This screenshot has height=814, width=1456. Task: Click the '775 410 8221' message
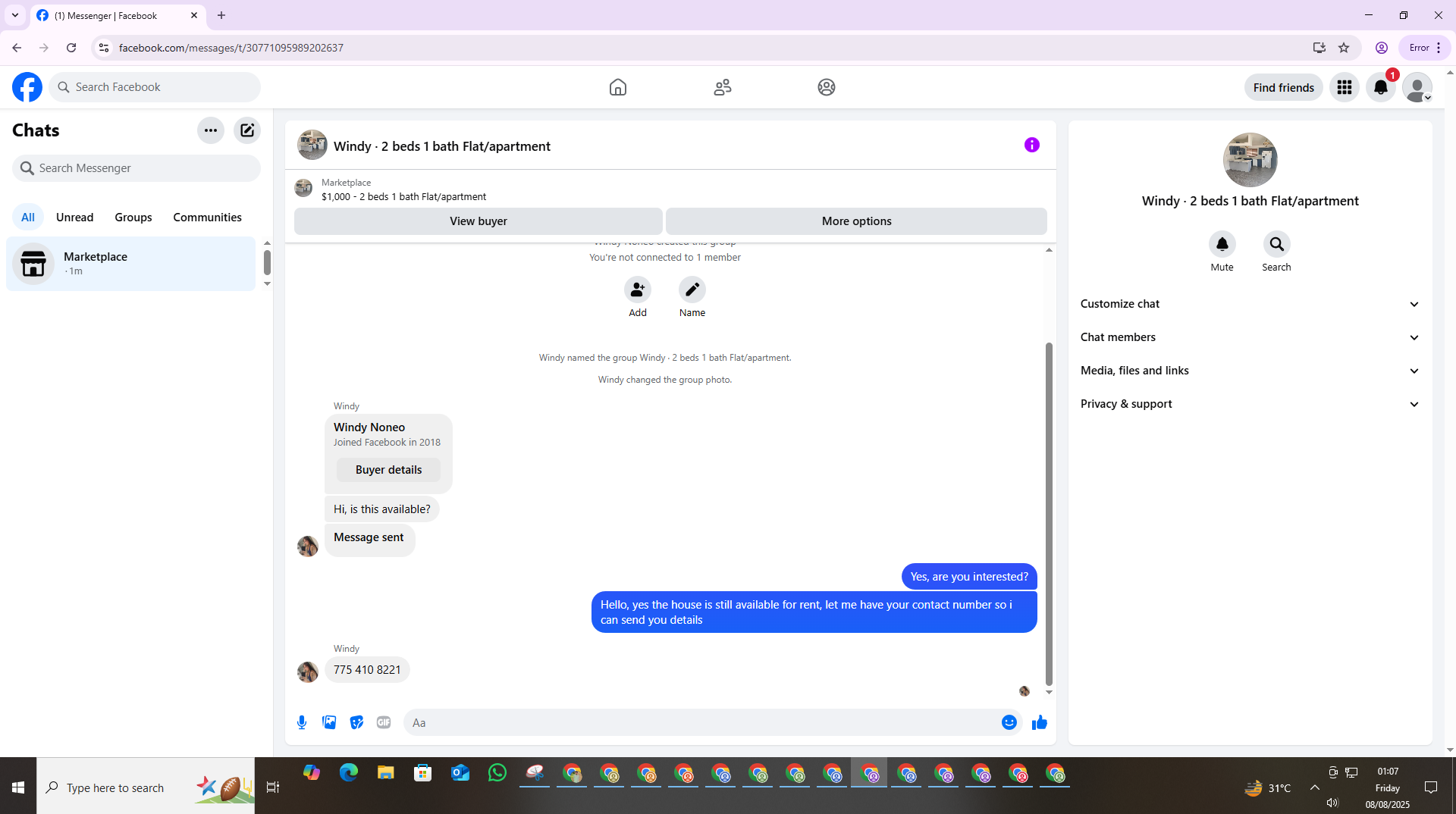point(367,670)
